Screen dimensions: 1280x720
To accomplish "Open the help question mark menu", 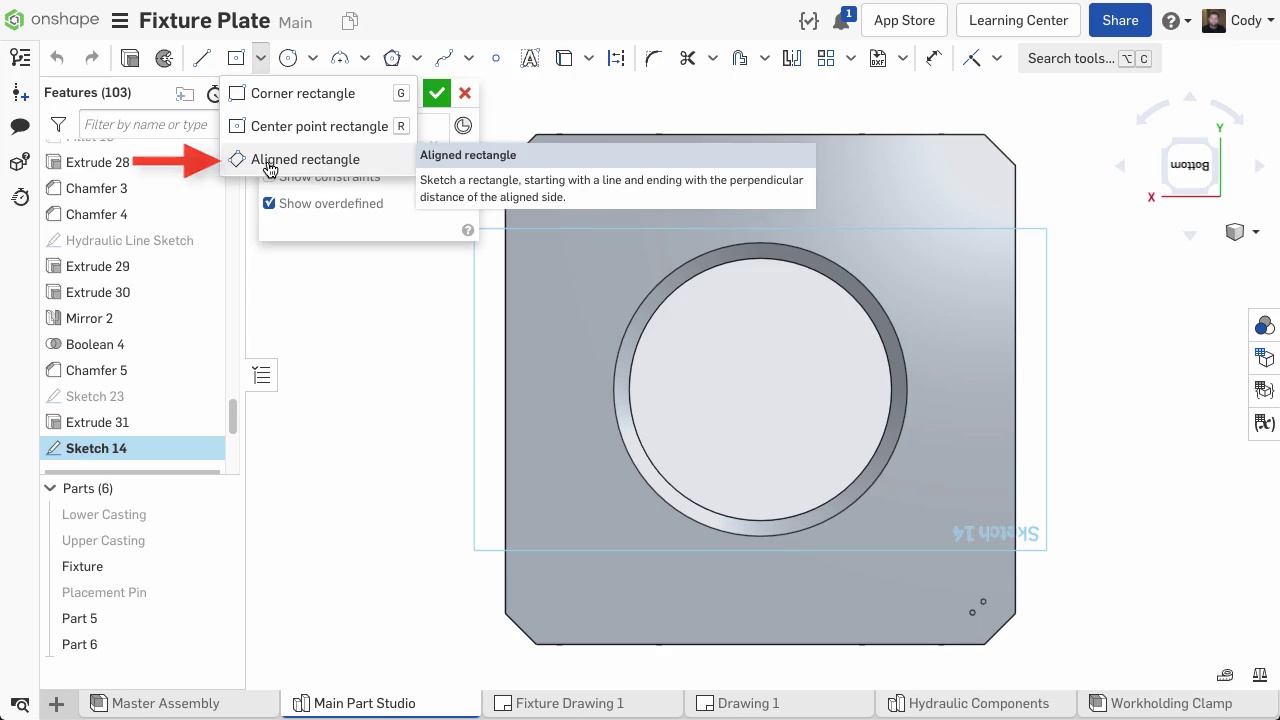I will coord(1175,20).
